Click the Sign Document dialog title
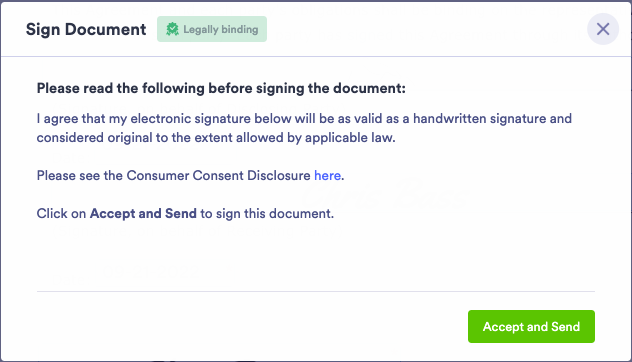Image resolution: width=632 pixels, height=362 pixels. click(x=86, y=29)
